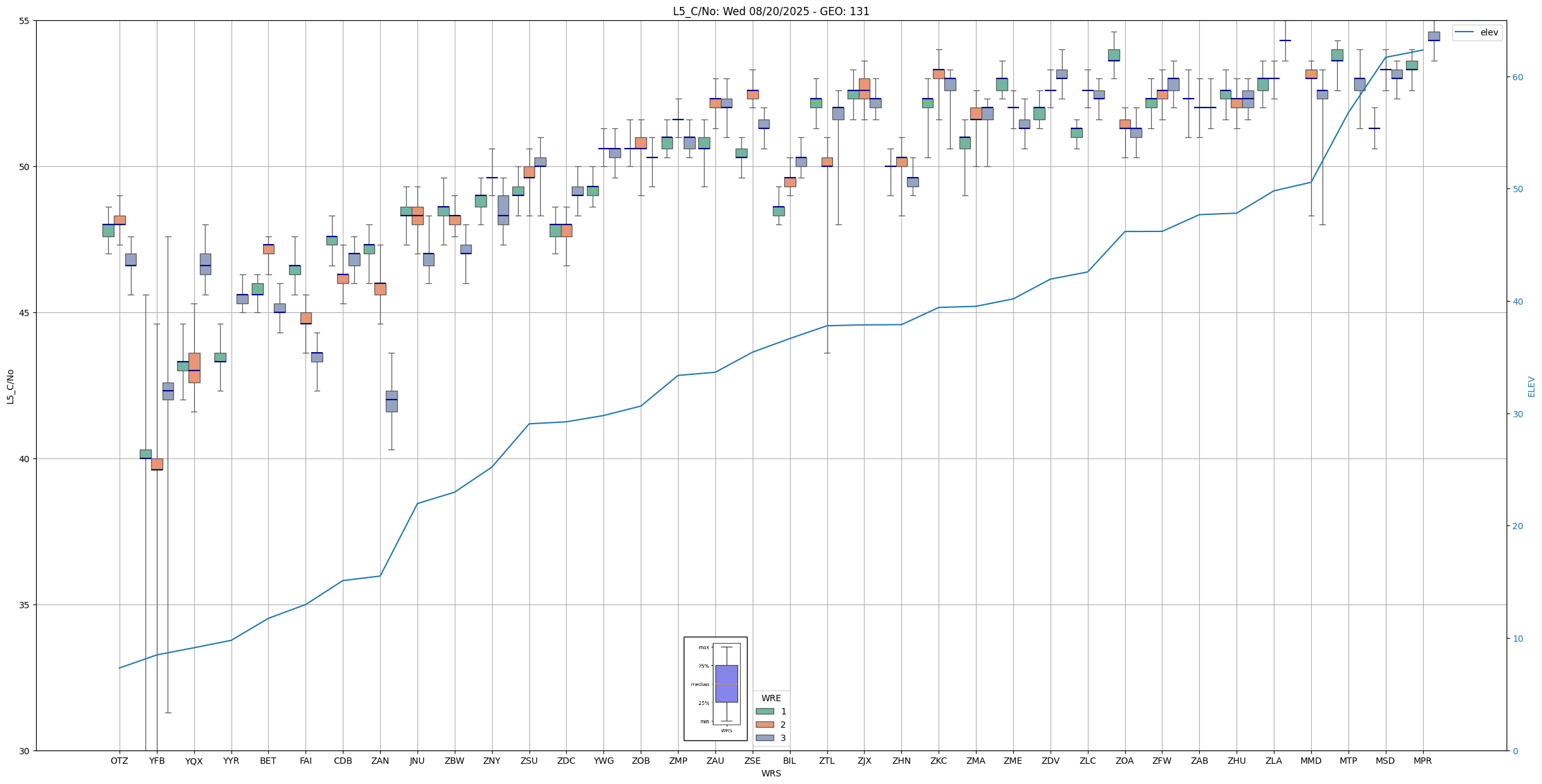1542x784 pixels.
Task: Click the purple box in inset diagram
Action: (x=726, y=683)
